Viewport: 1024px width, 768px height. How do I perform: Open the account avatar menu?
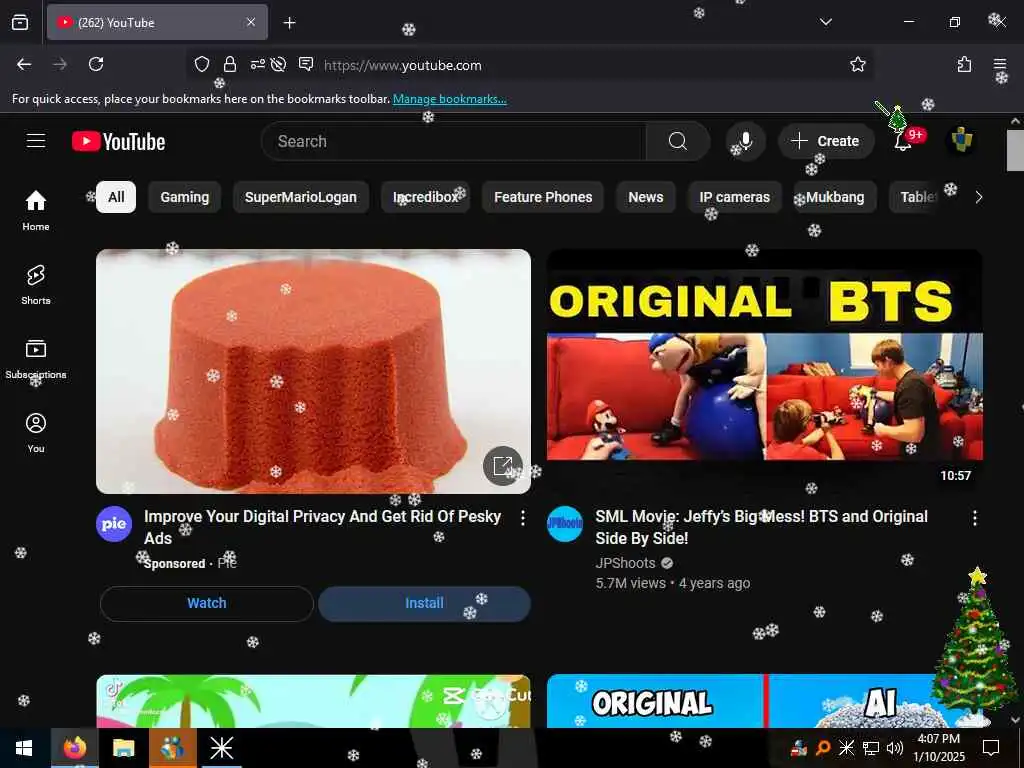click(x=961, y=141)
